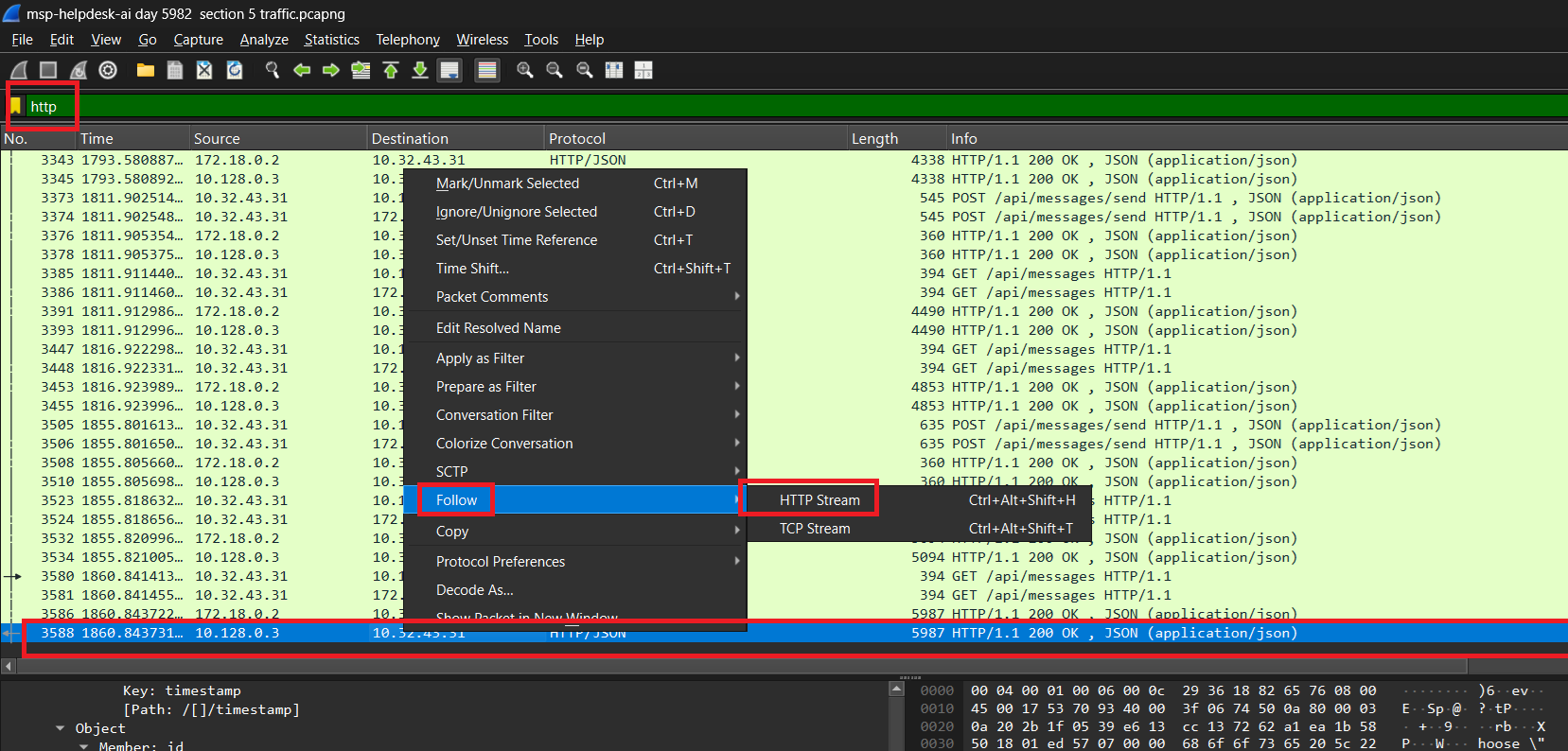Collapse the Object tree node
Image resolution: width=1568 pixels, height=751 pixels.
click(x=61, y=728)
